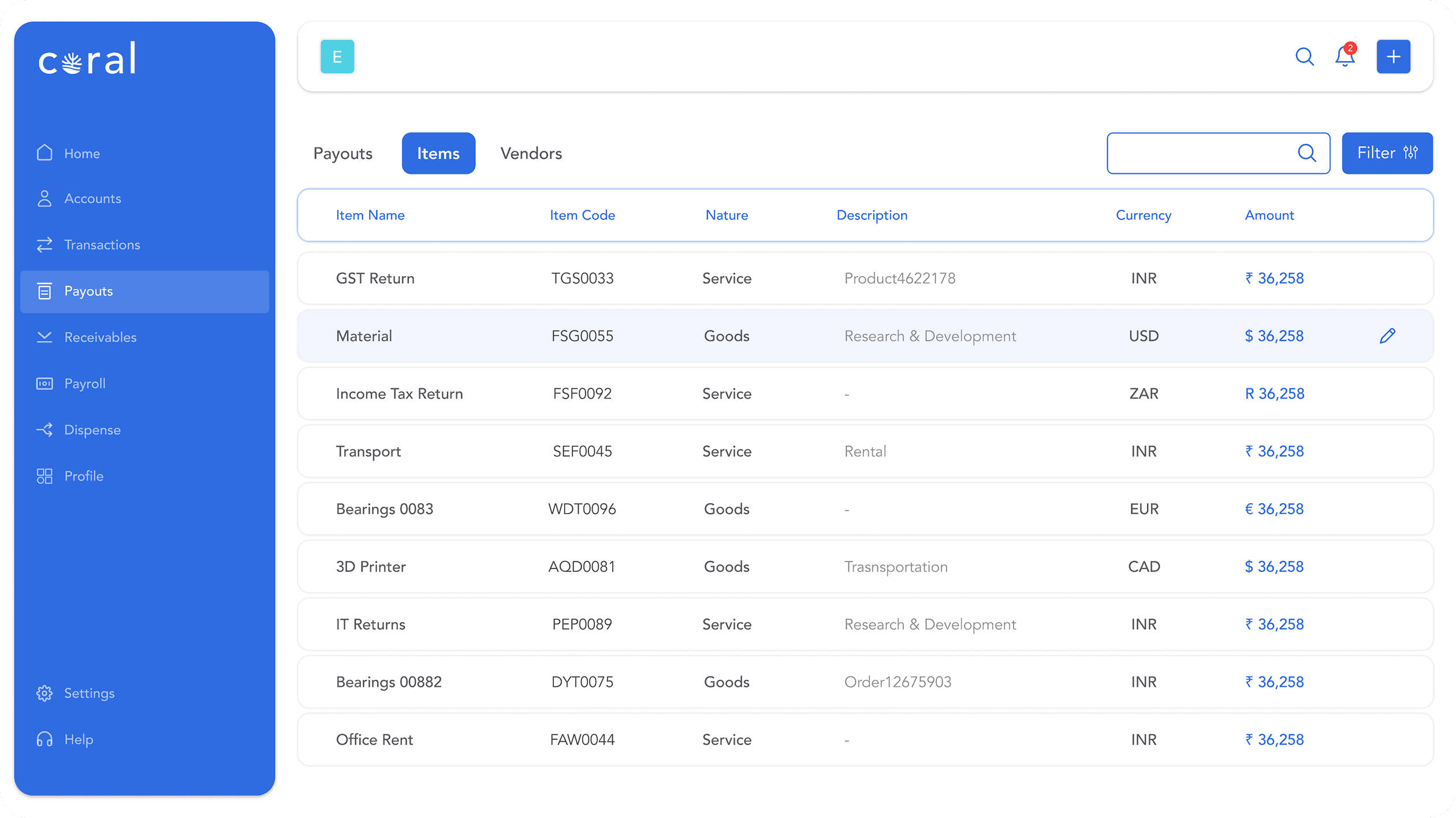This screenshot has width=1456, height=818.
Task: Open Receivables from sidebar
Action: (x=100, y=337)
